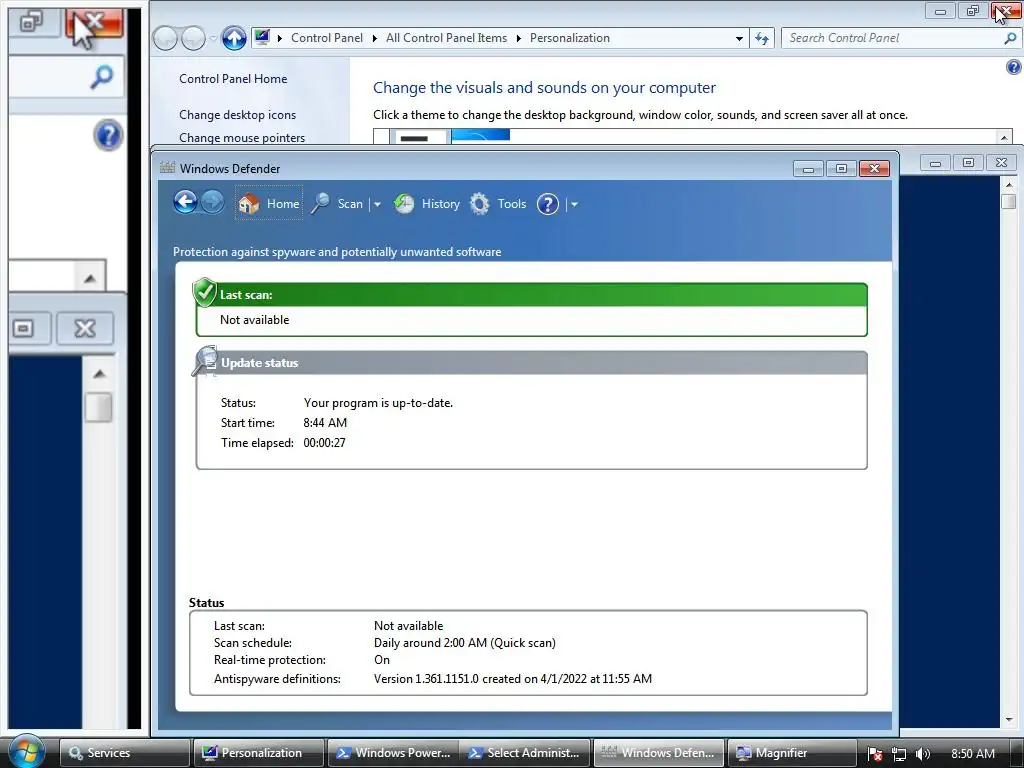Click the Real-time protection 'On' value
This screenshot has width=1024, height=768.
pos(381,660)
